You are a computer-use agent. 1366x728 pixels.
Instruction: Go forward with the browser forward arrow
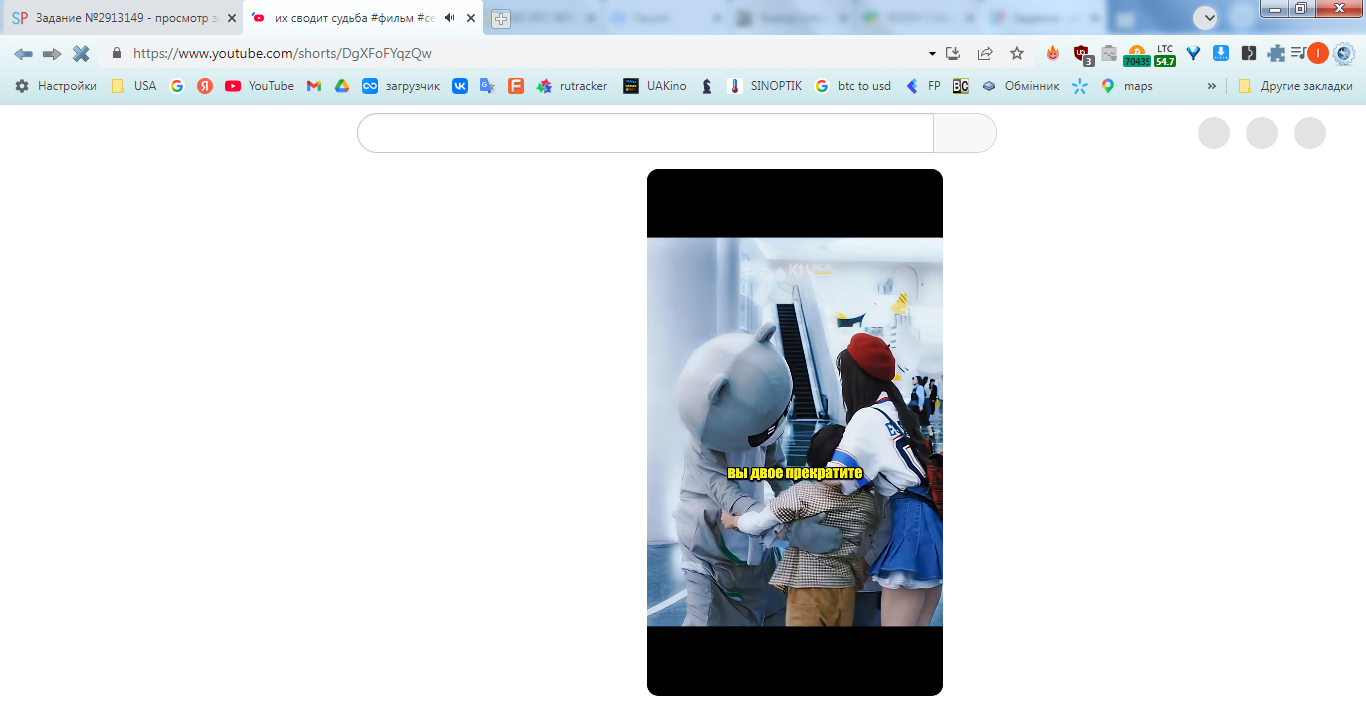[x=52, y=53]
